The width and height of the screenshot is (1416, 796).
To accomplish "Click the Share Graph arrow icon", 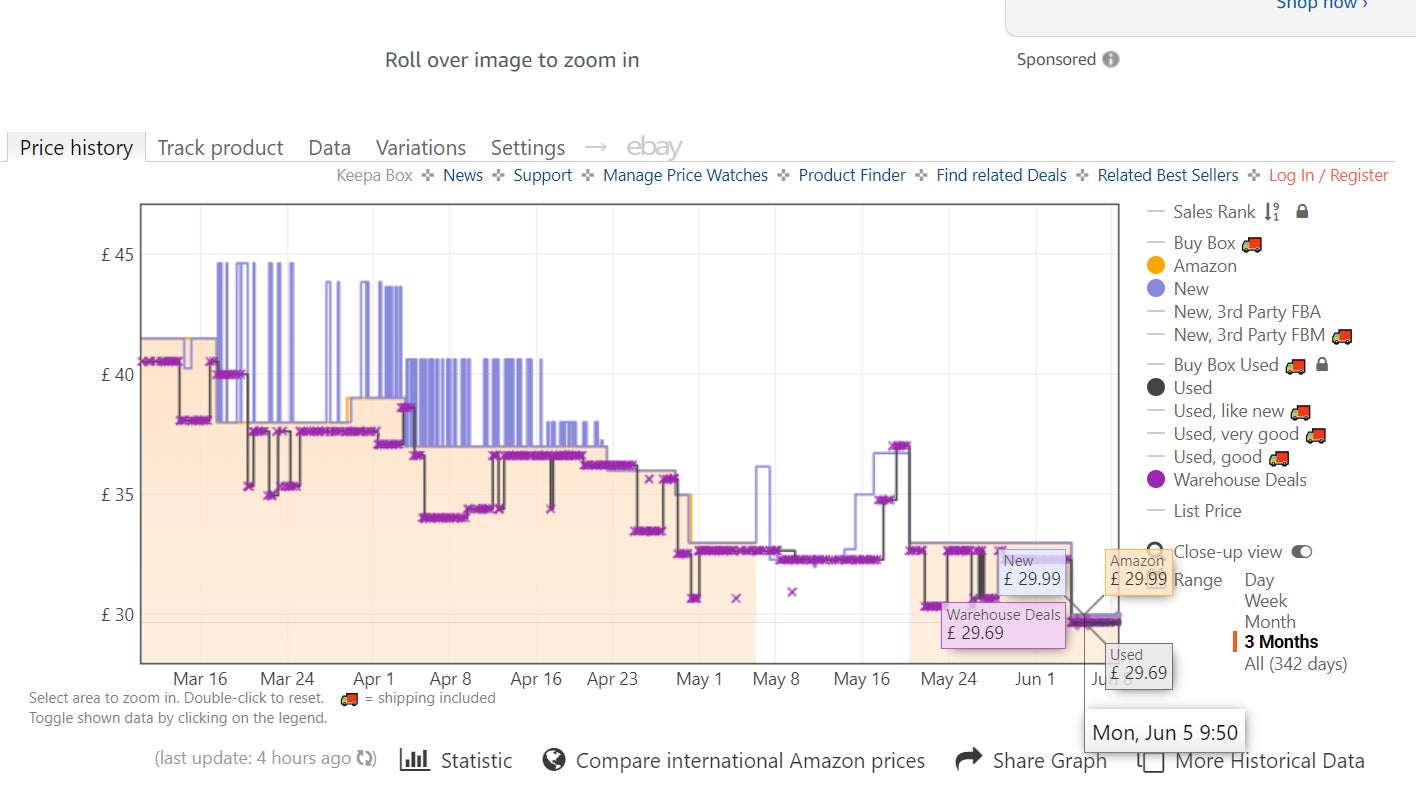I will [x=967, y=760].
